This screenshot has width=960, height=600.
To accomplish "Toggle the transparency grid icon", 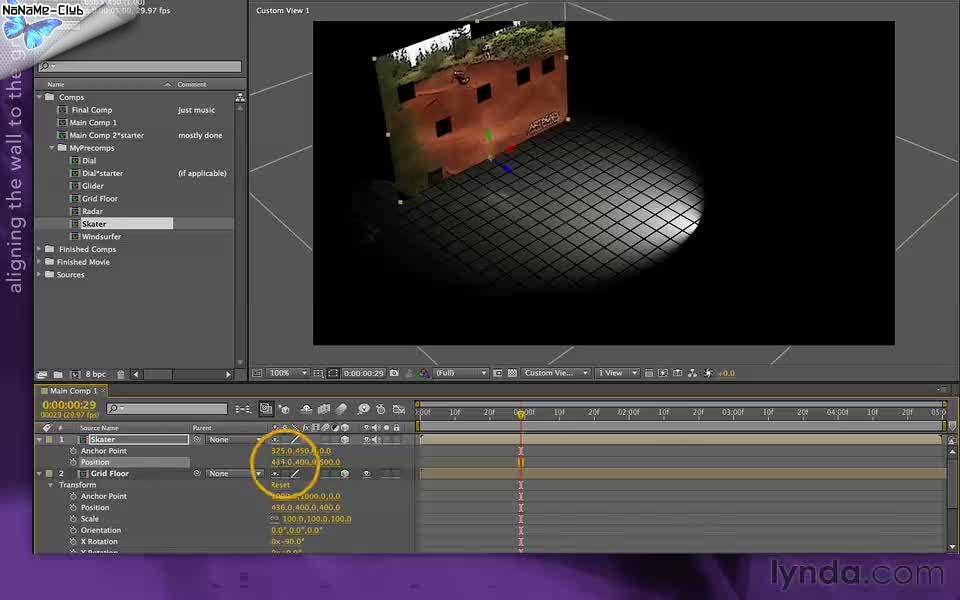I will pos(512,373).
